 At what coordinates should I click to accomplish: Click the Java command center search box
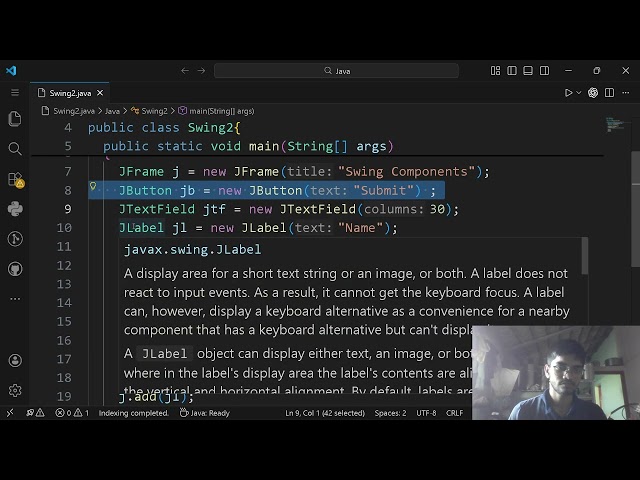coord(336,71)
